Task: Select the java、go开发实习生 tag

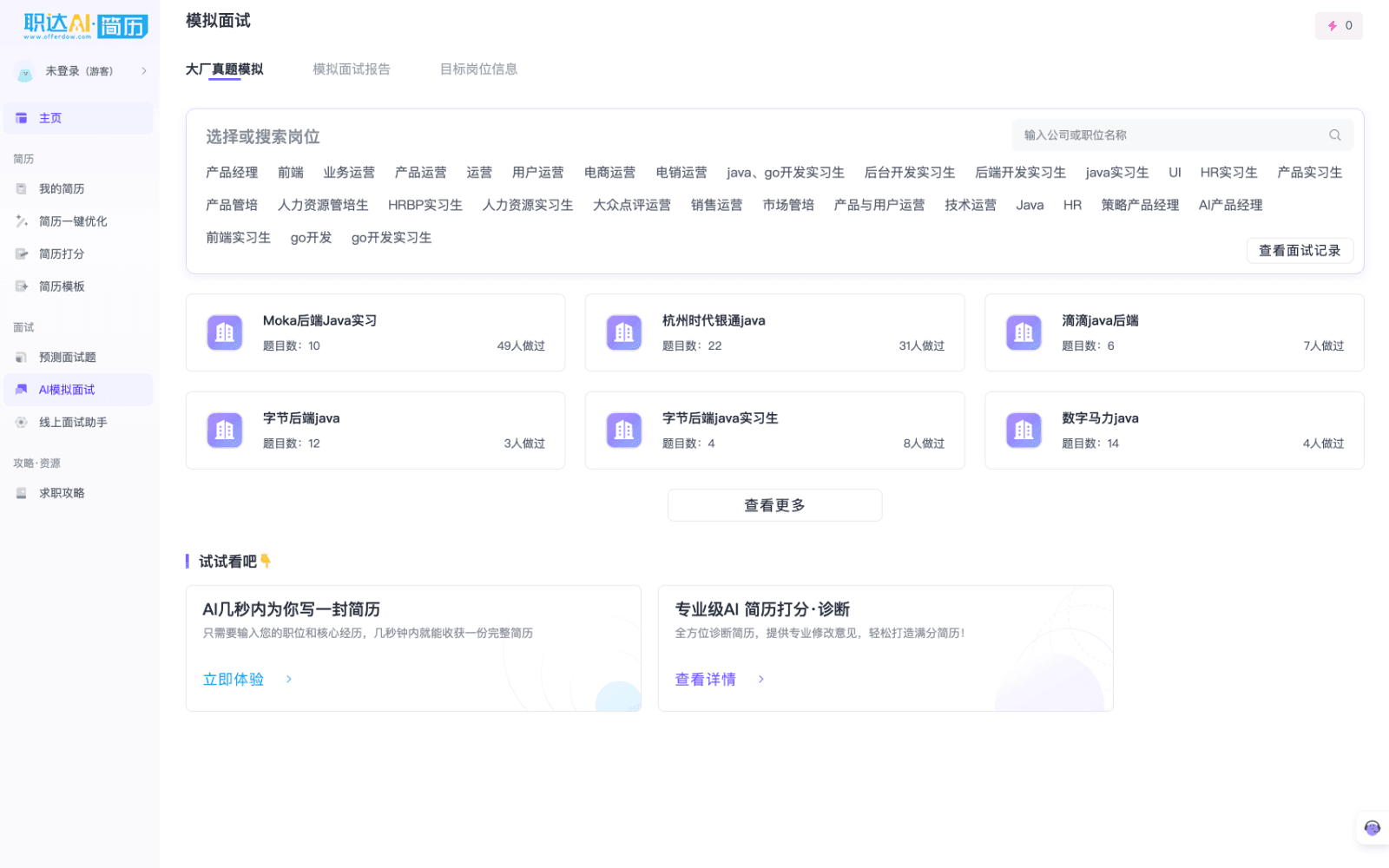Action: 786,173
